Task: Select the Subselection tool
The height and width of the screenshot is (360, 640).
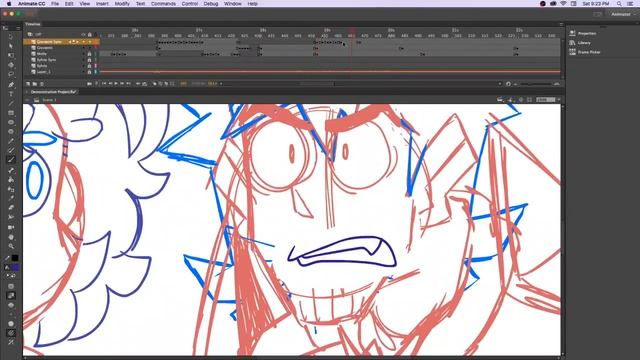Action: (x=11, y=46)
